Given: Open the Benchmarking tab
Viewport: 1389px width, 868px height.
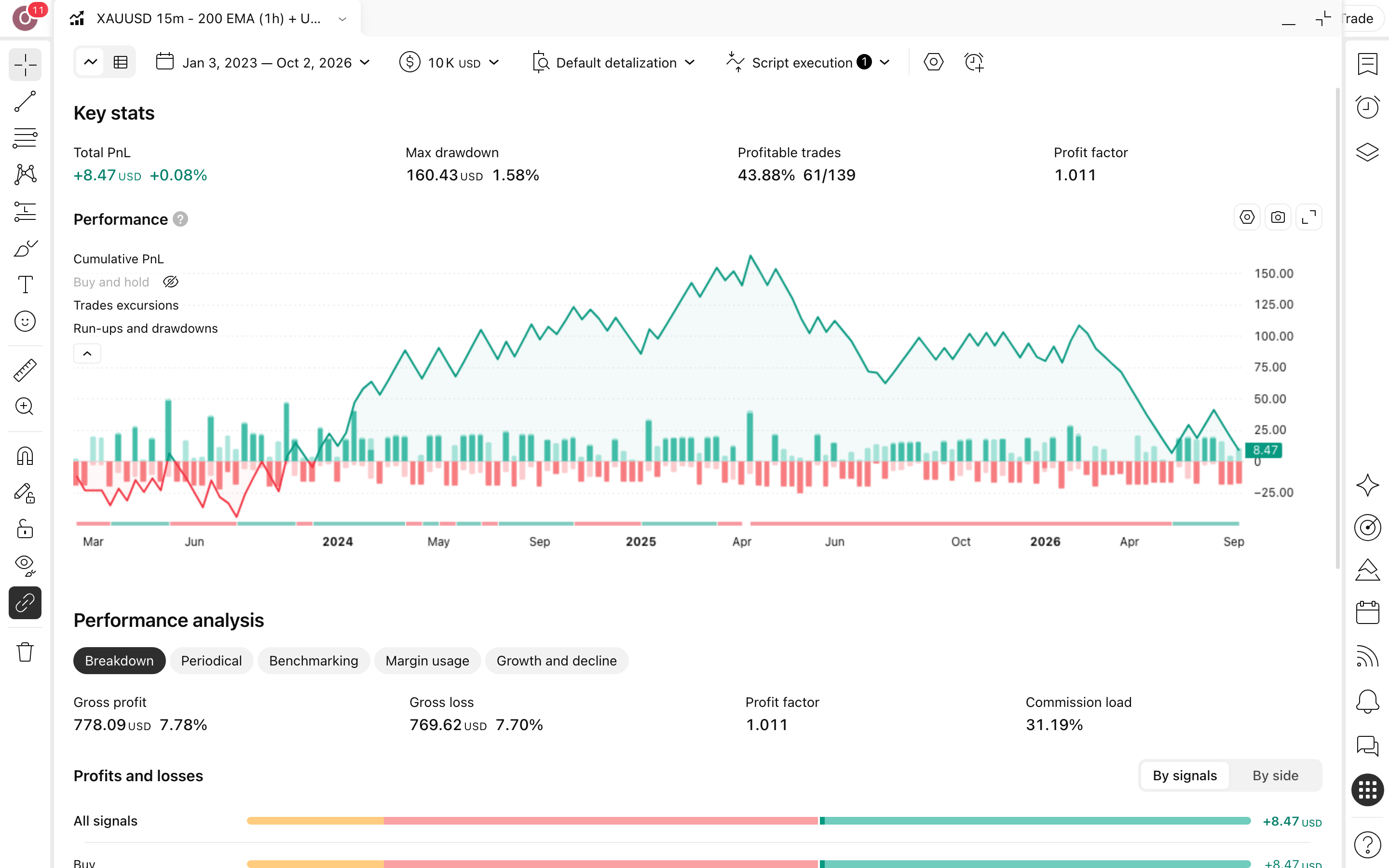Looking at the screenshot, I should tap(313, 661).
